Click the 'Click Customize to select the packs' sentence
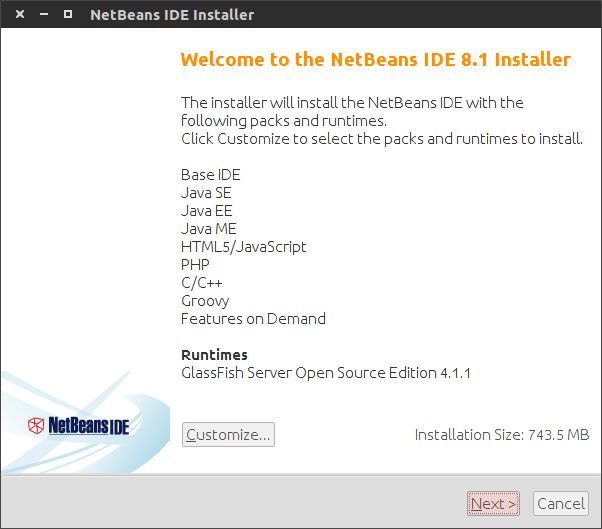The width and height of the screenshot is (602, 529). 382,139
